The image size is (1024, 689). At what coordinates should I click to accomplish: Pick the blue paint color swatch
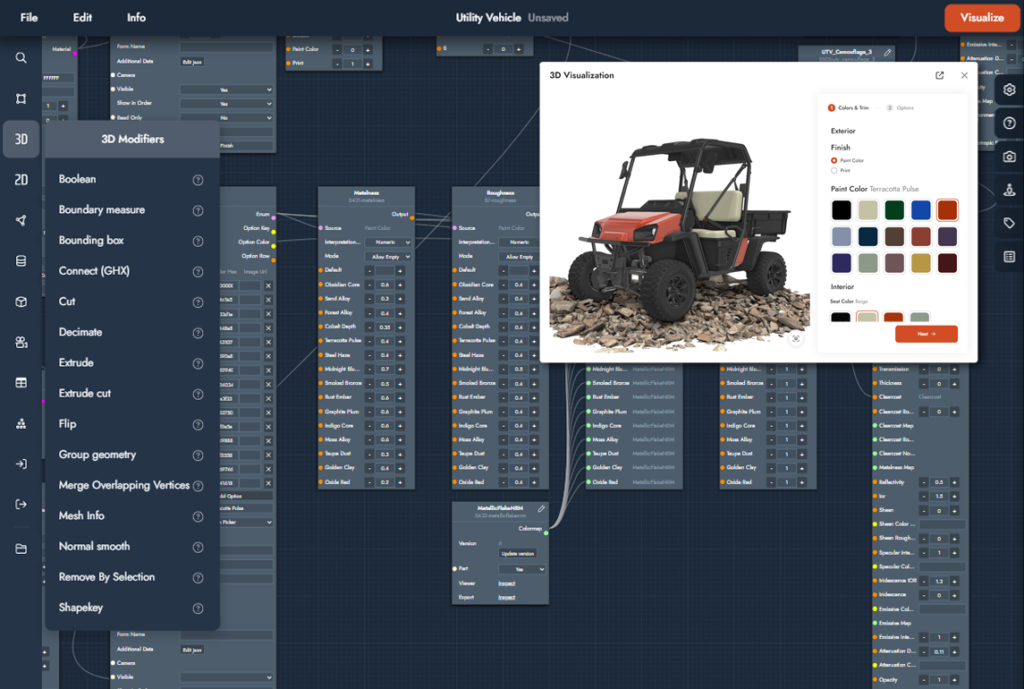[x=920, y=210]
